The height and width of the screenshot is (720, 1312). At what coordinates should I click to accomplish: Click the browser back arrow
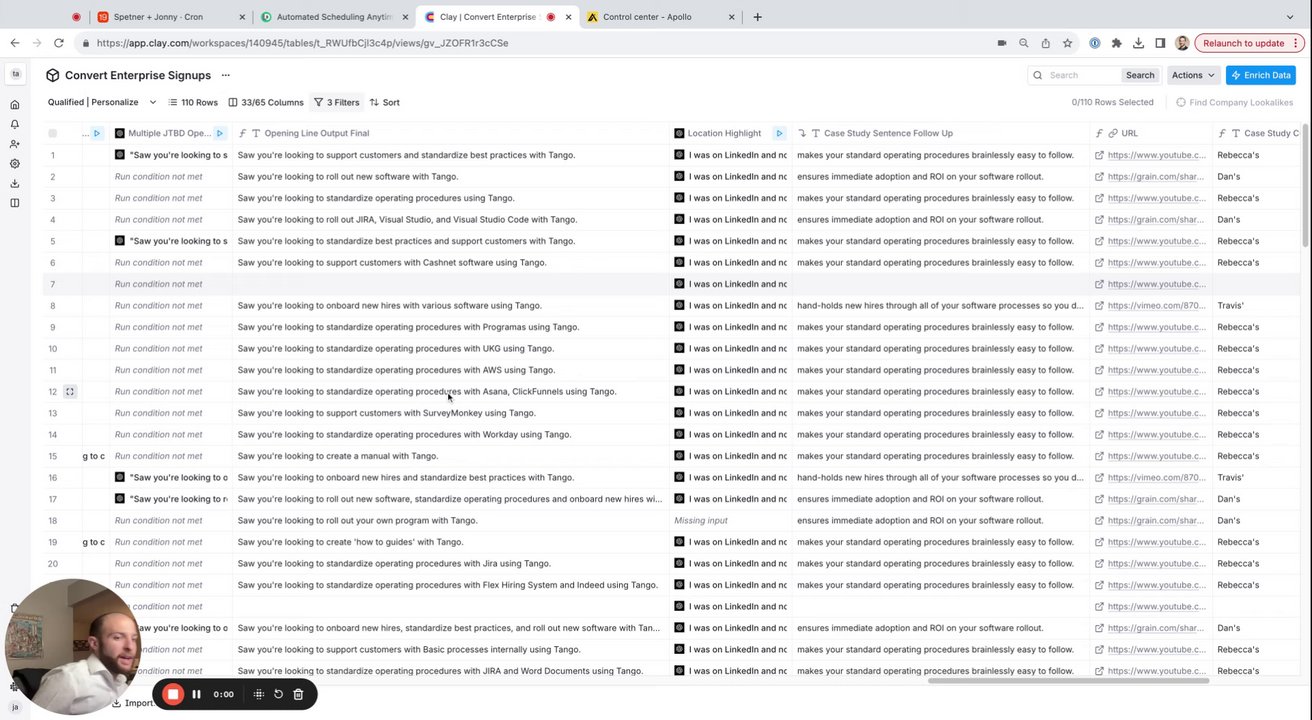14,43
